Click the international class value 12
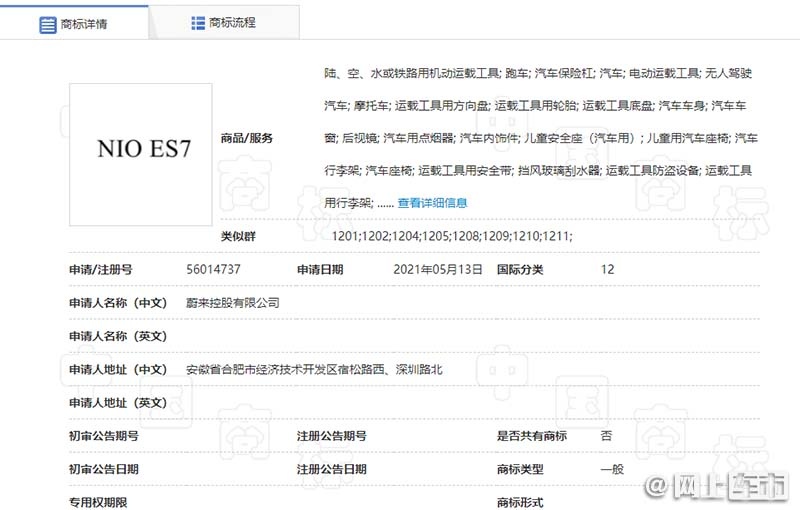The image size is (800, 510). [607, 269]
